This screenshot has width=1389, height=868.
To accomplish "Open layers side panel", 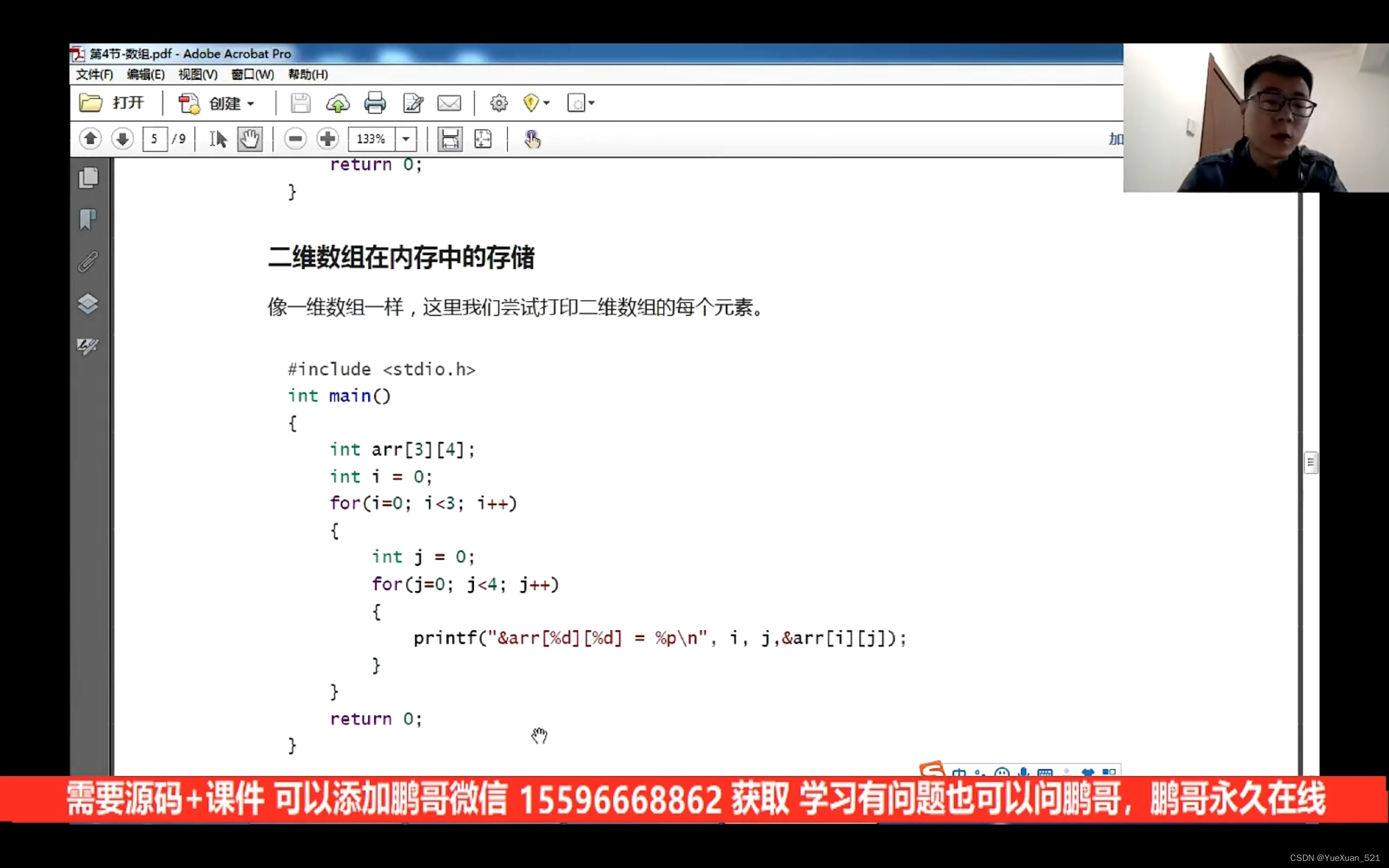I will click(x=88, y=304).
